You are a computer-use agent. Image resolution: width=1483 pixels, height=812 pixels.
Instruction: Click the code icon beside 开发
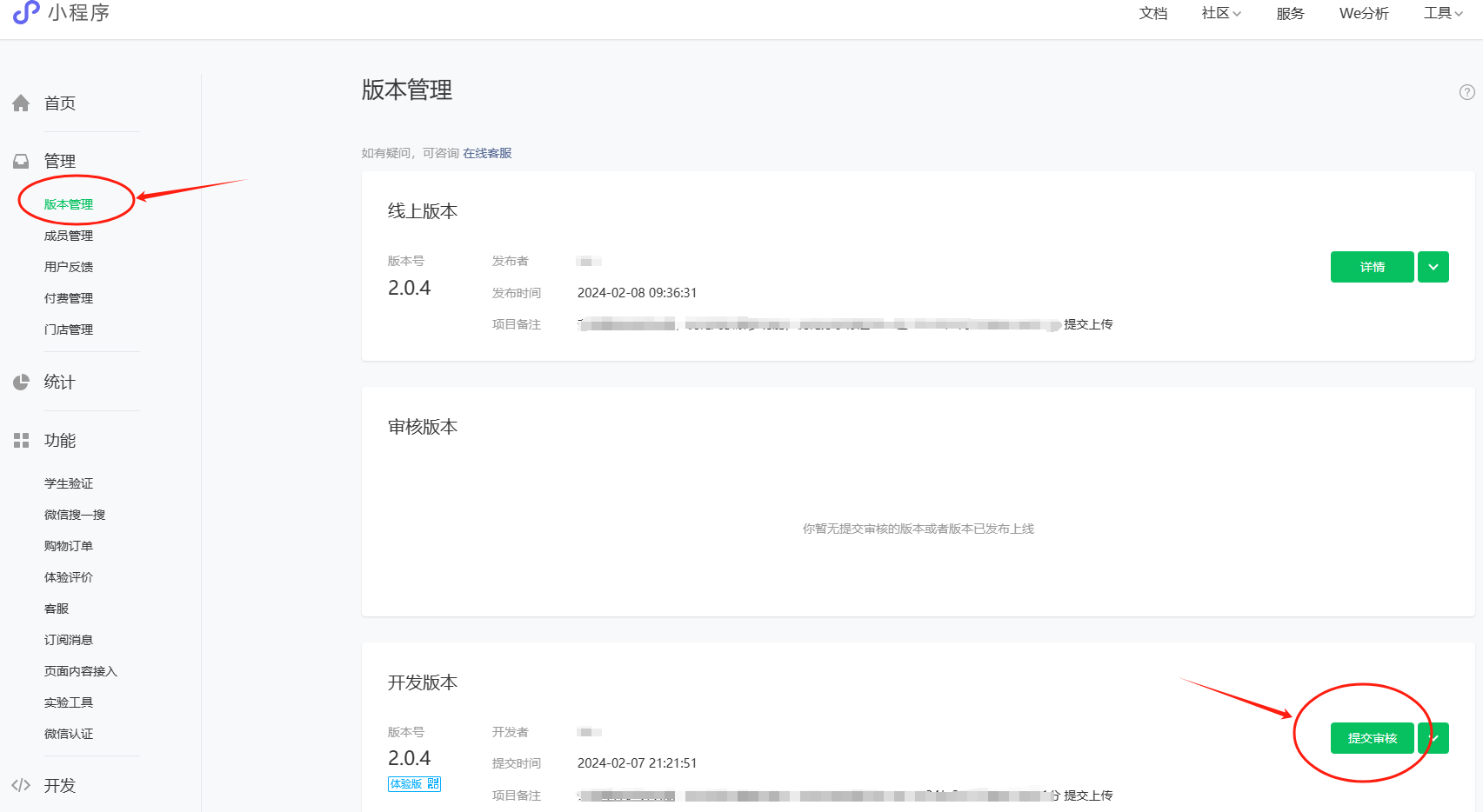pos(22,785)
